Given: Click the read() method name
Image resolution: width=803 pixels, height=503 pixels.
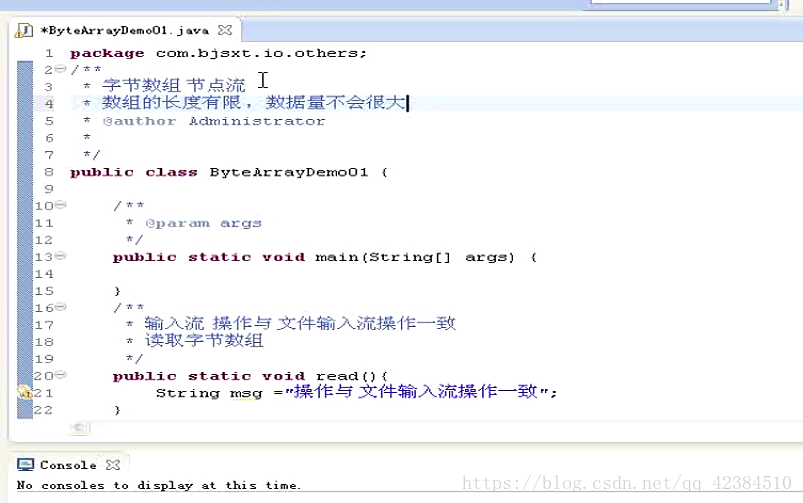Looking at the screenshot, I should coord(346,376).
